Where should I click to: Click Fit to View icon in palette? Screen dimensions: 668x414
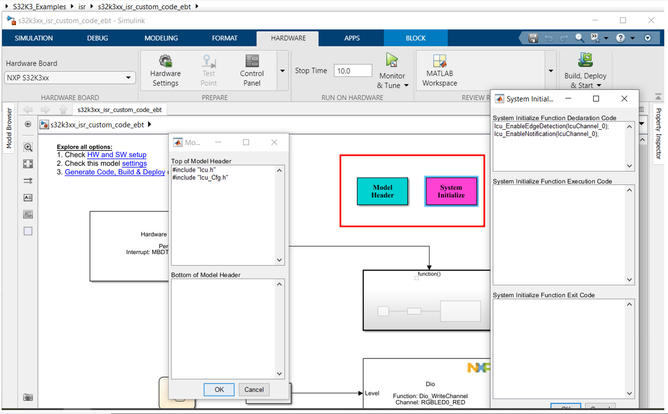click(28, 164)
